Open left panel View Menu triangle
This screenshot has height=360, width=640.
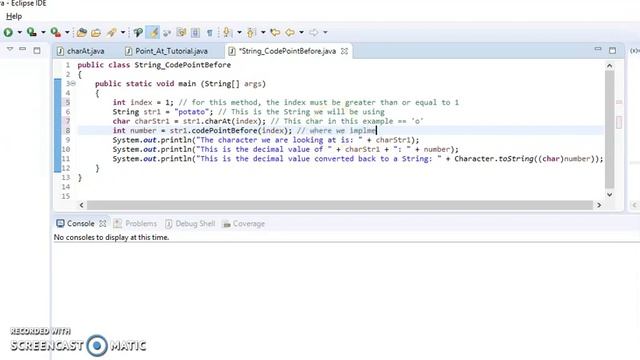click(x=10, y=49)
